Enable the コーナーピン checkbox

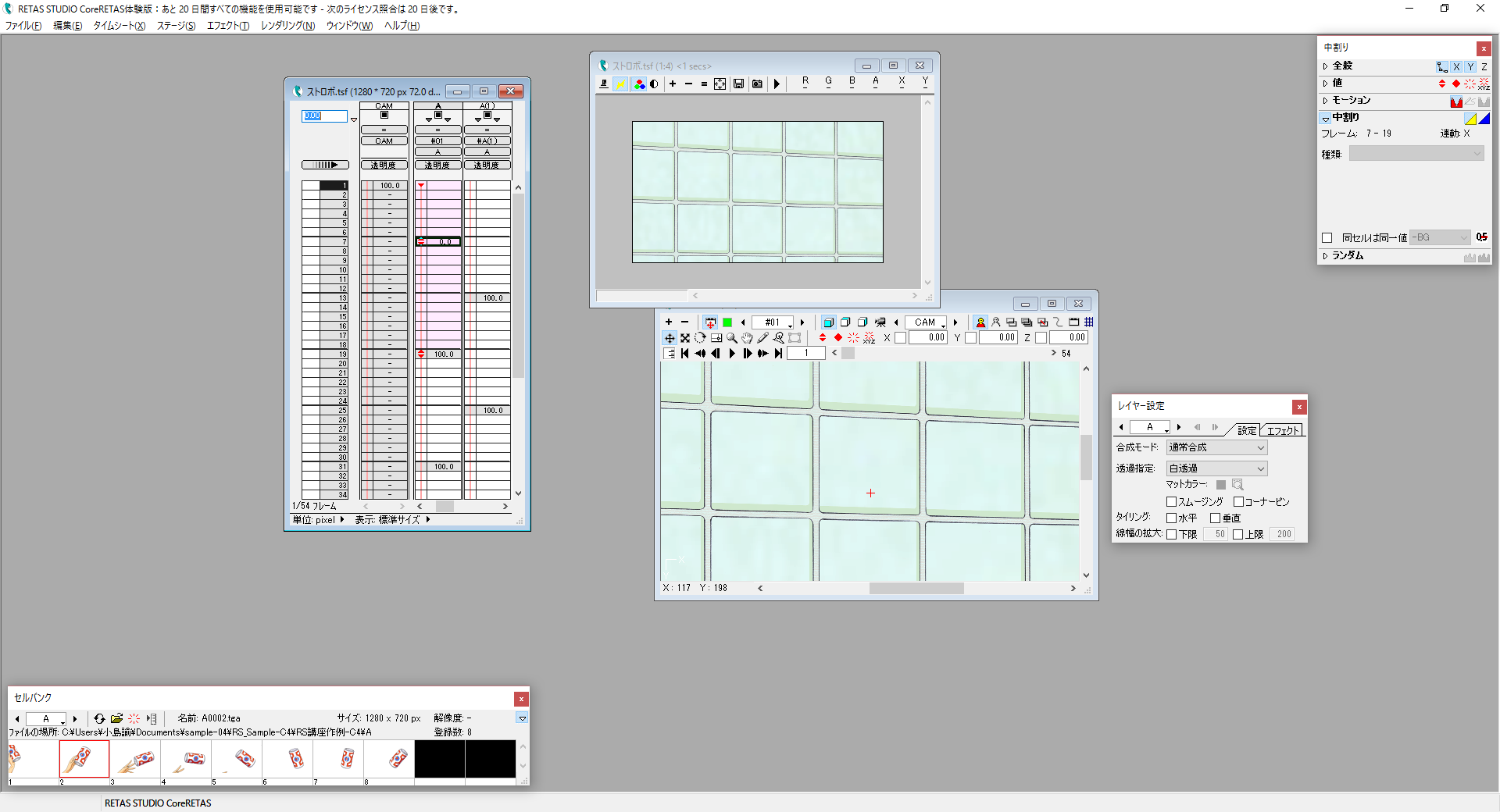[x=1238, y=502]
